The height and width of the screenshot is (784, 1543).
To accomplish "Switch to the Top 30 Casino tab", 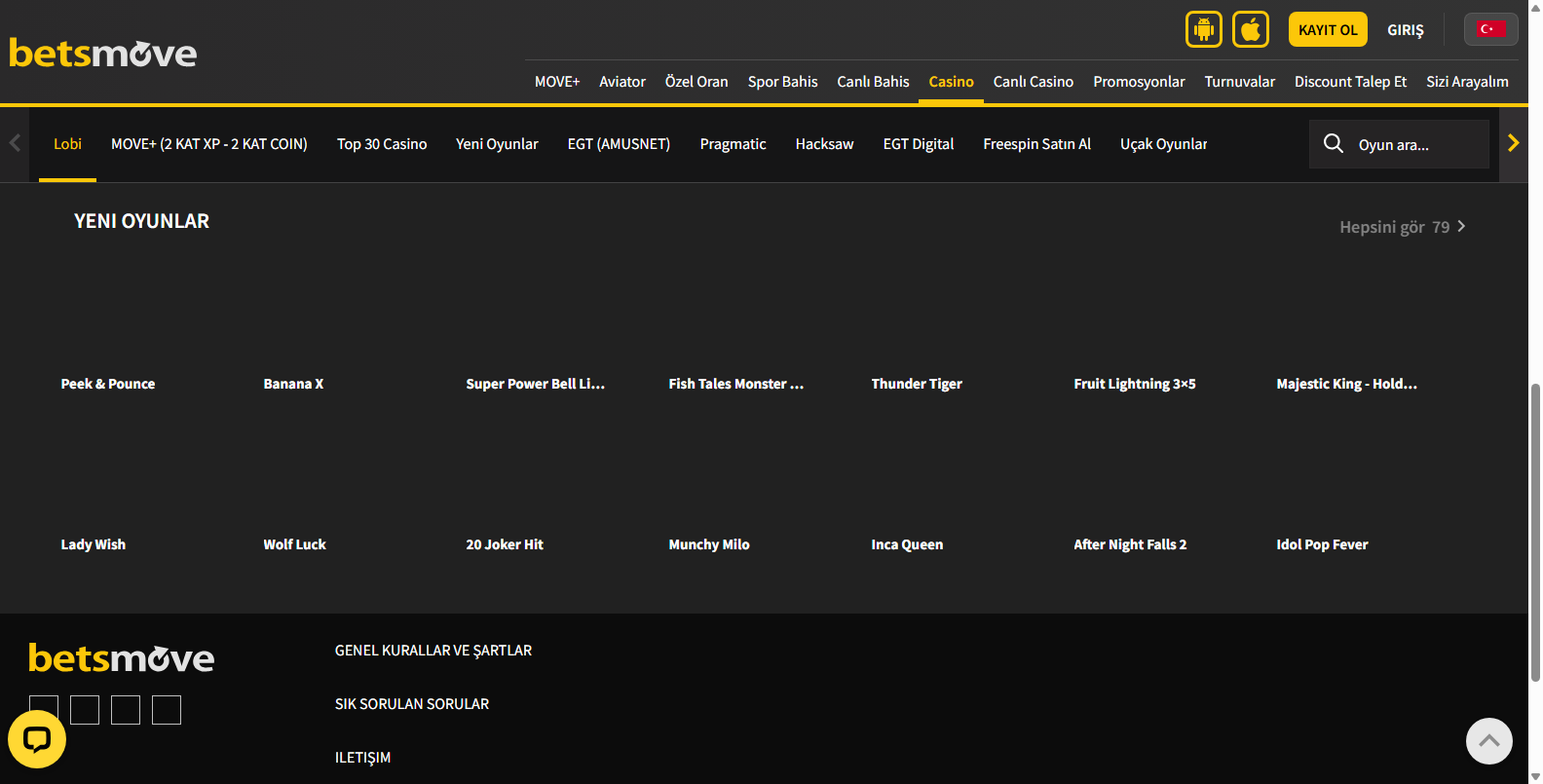I will click(382, 144).
